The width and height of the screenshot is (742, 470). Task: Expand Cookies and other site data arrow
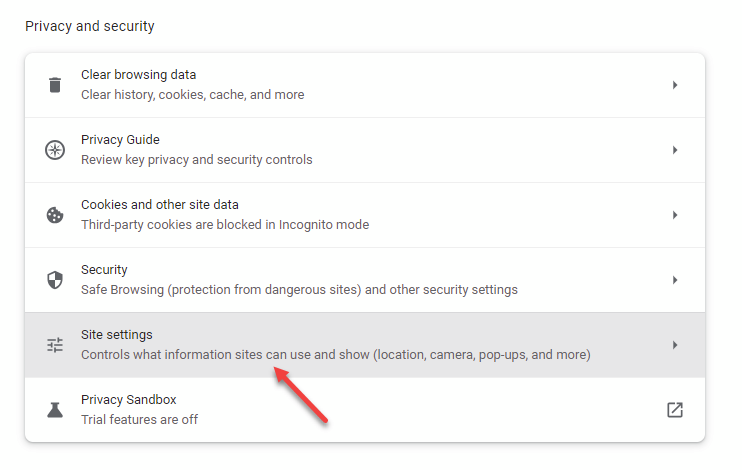pos(675,215)
